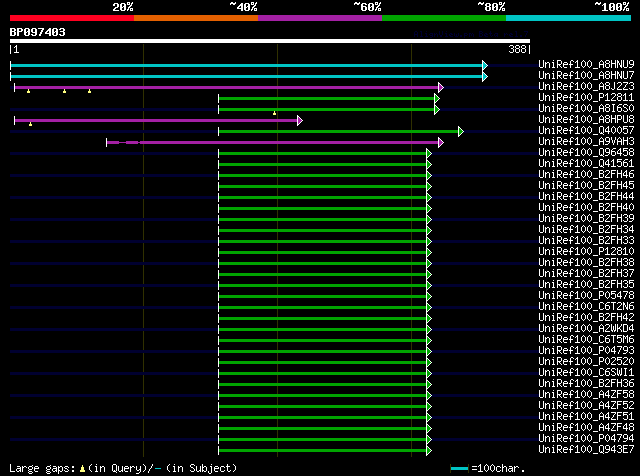The height and width of the screenshot is (476, 640).
Task: Open the UniRef100_Q40057 entry
Action: coord(586,130)
